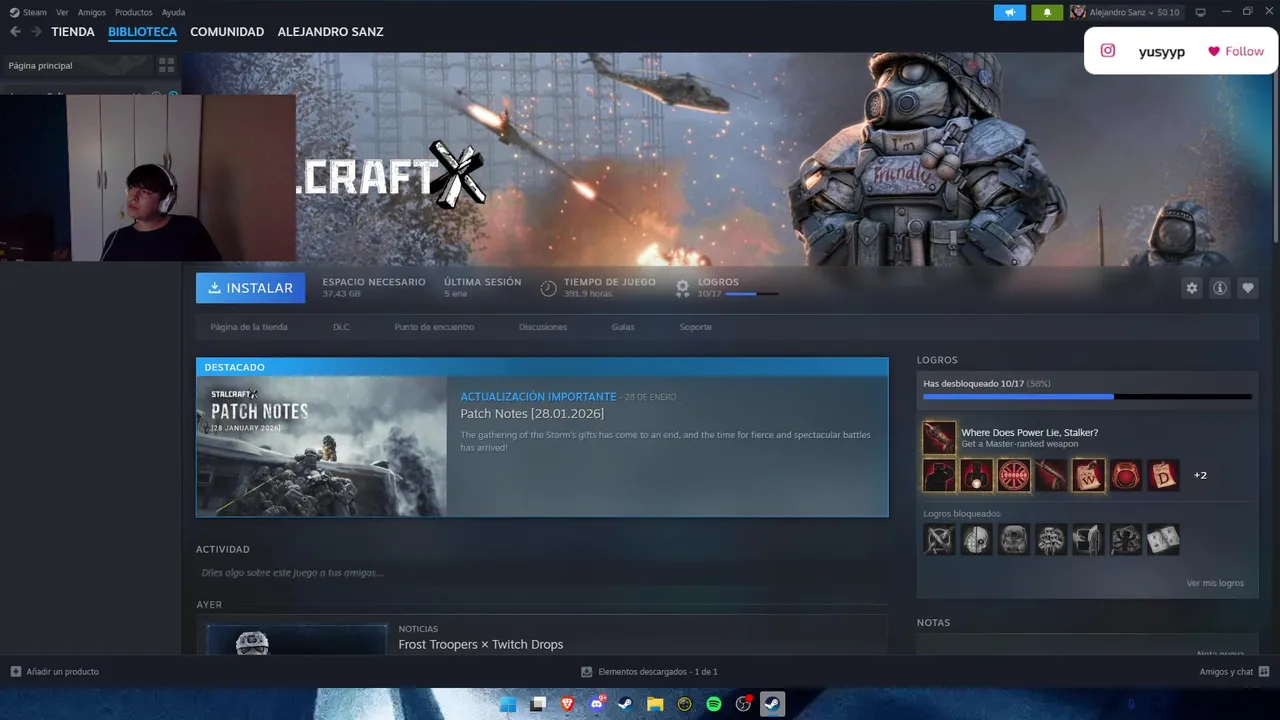The width and height of the screenshot is (1280, 720).
Task: Click the Has desbloqueado 10/17 progress bar
Action: click(x=1087, y=397)
